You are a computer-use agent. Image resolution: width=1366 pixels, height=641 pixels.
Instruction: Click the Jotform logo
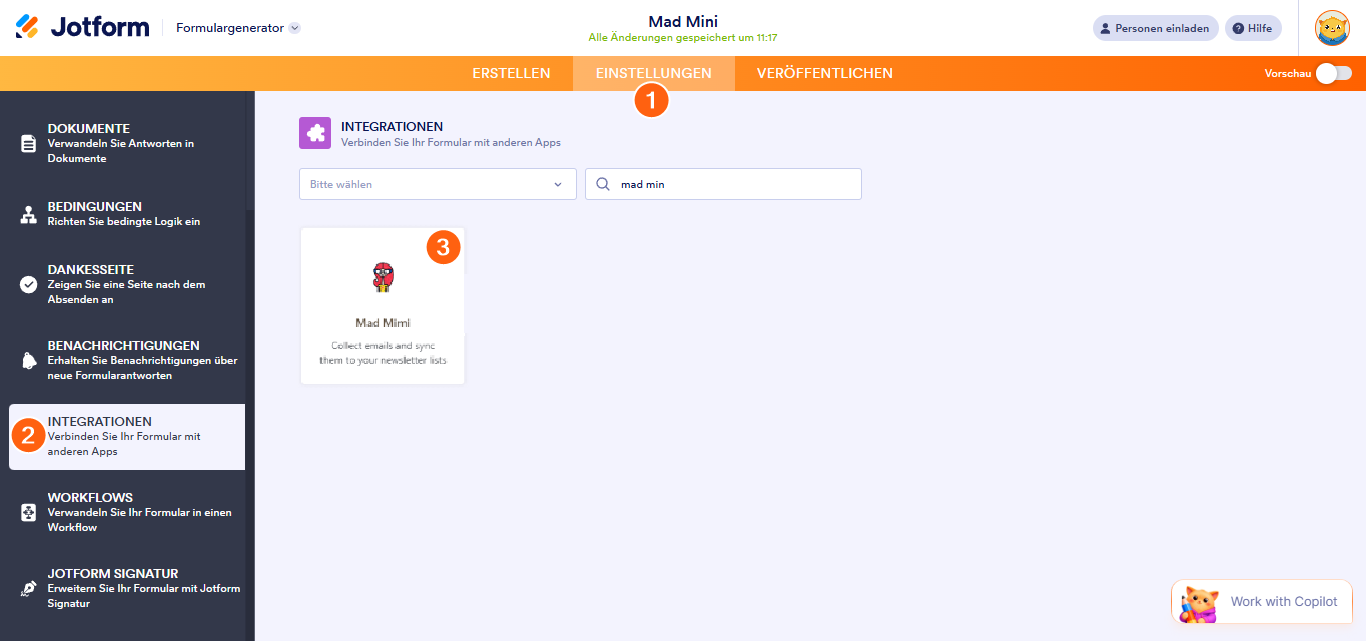click(82, 28)
